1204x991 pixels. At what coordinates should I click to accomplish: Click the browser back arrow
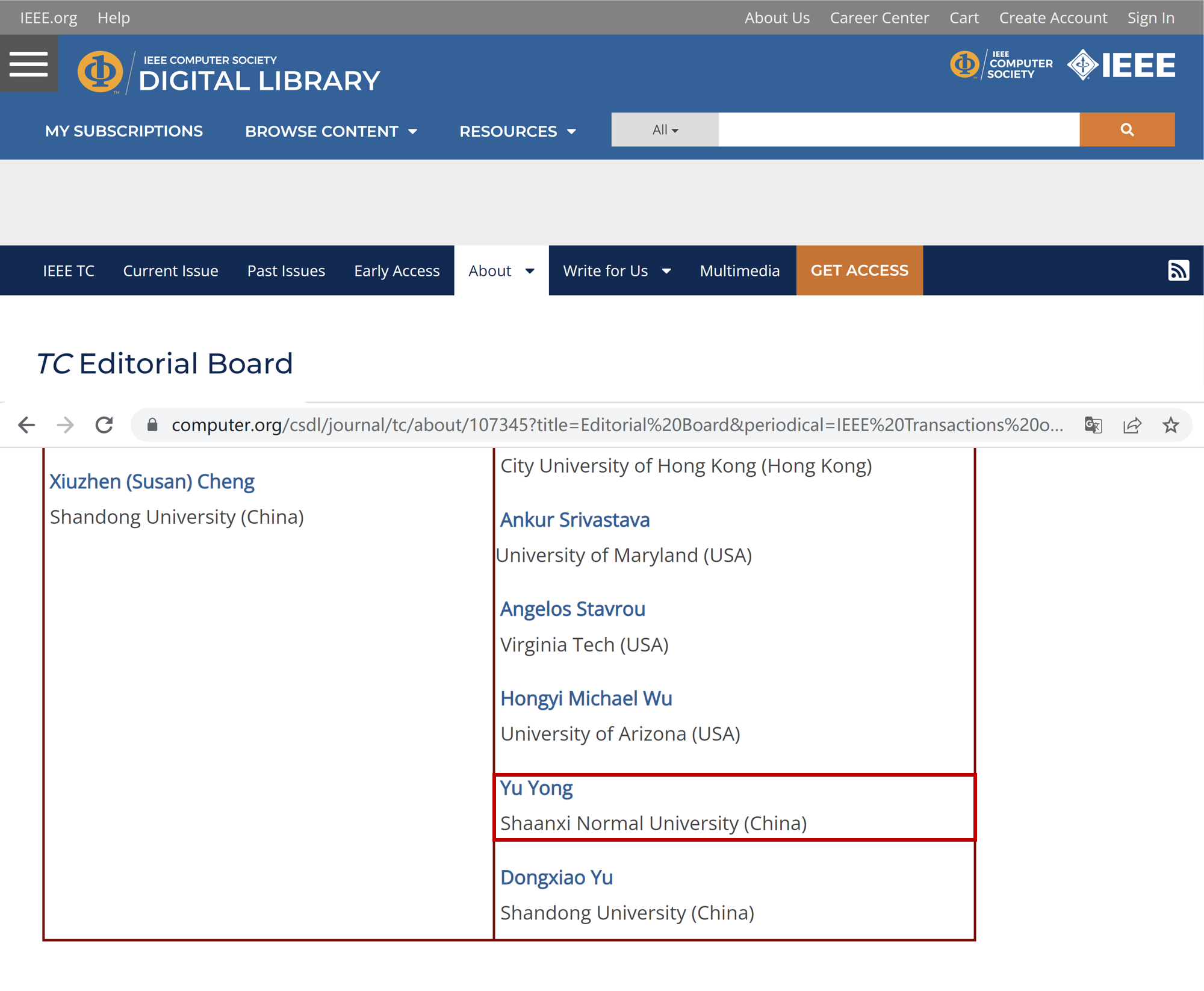click(26, 425)
